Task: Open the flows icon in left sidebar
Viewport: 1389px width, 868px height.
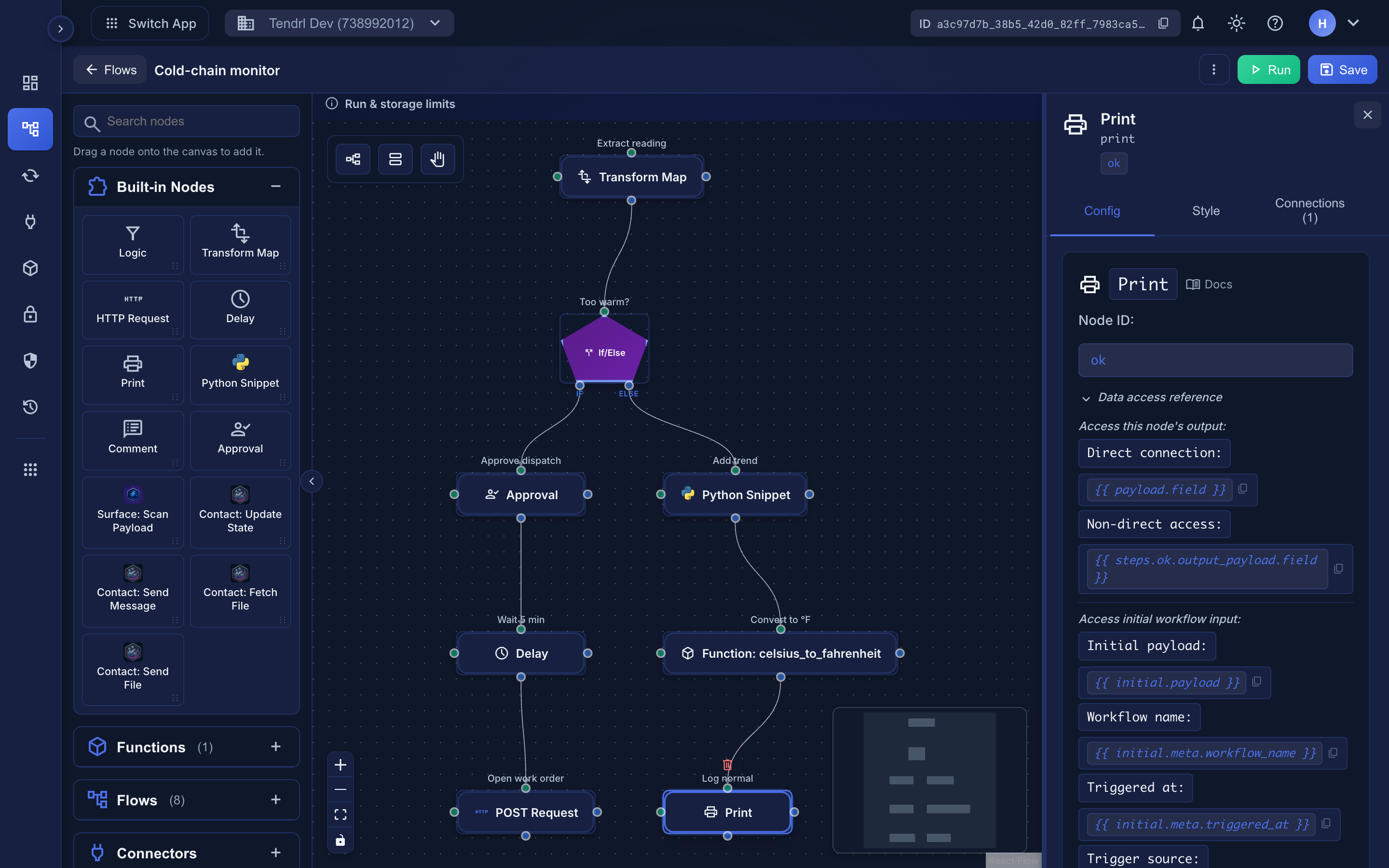Action: (x=30, y=129)
